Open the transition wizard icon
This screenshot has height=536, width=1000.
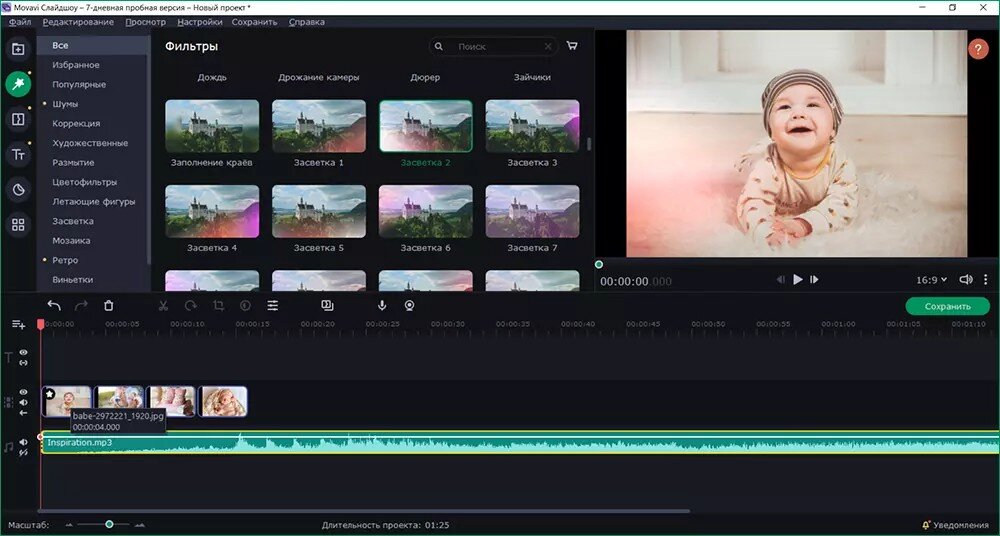point(327,306)
